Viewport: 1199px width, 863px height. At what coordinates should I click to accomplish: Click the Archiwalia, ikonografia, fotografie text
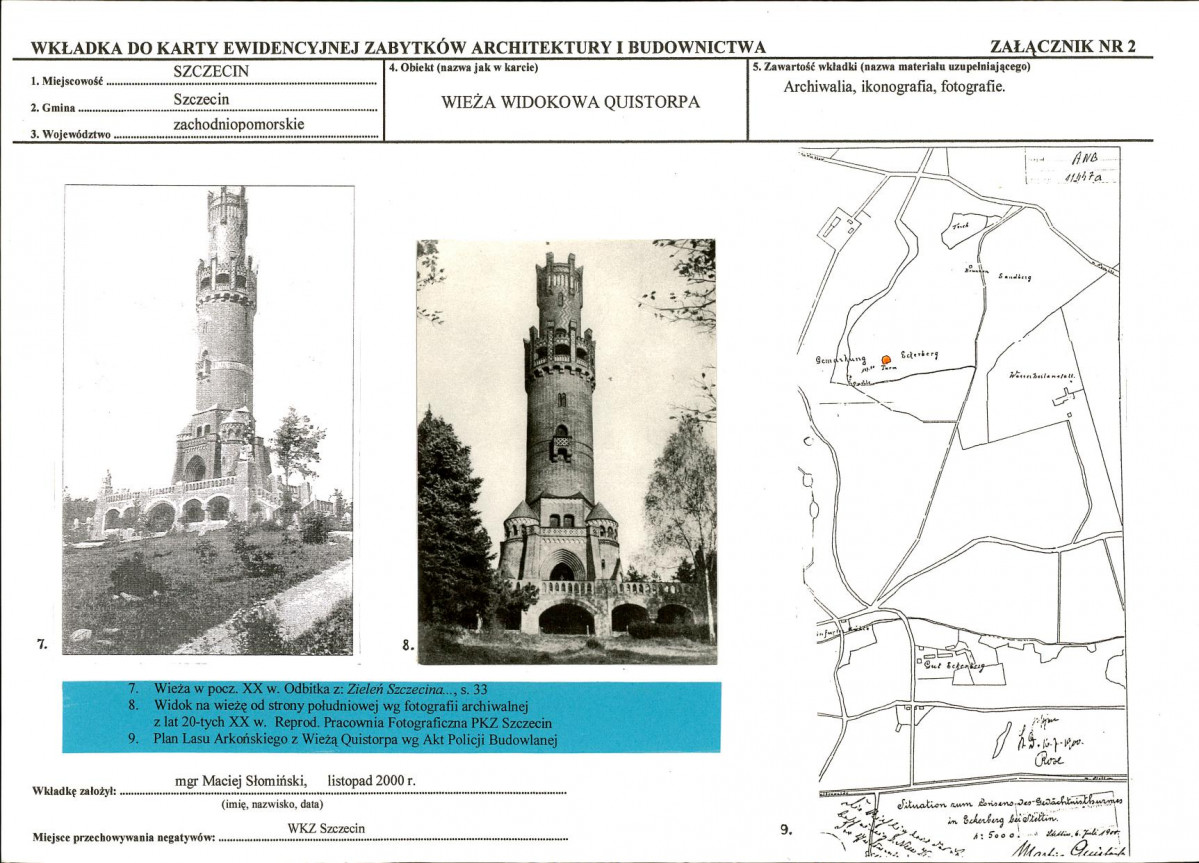894,86
